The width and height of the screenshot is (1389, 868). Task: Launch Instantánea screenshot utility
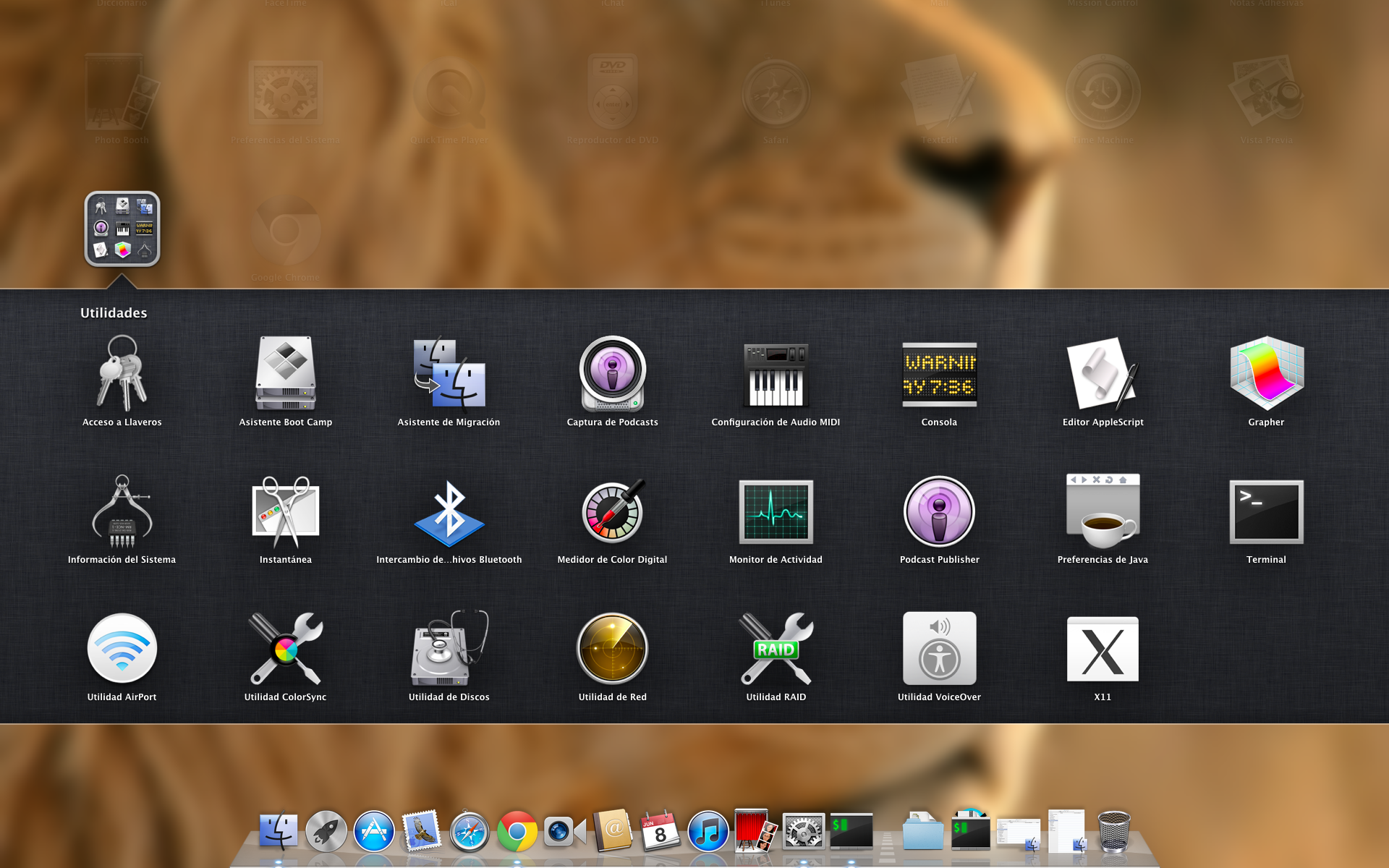click(285, 511)
